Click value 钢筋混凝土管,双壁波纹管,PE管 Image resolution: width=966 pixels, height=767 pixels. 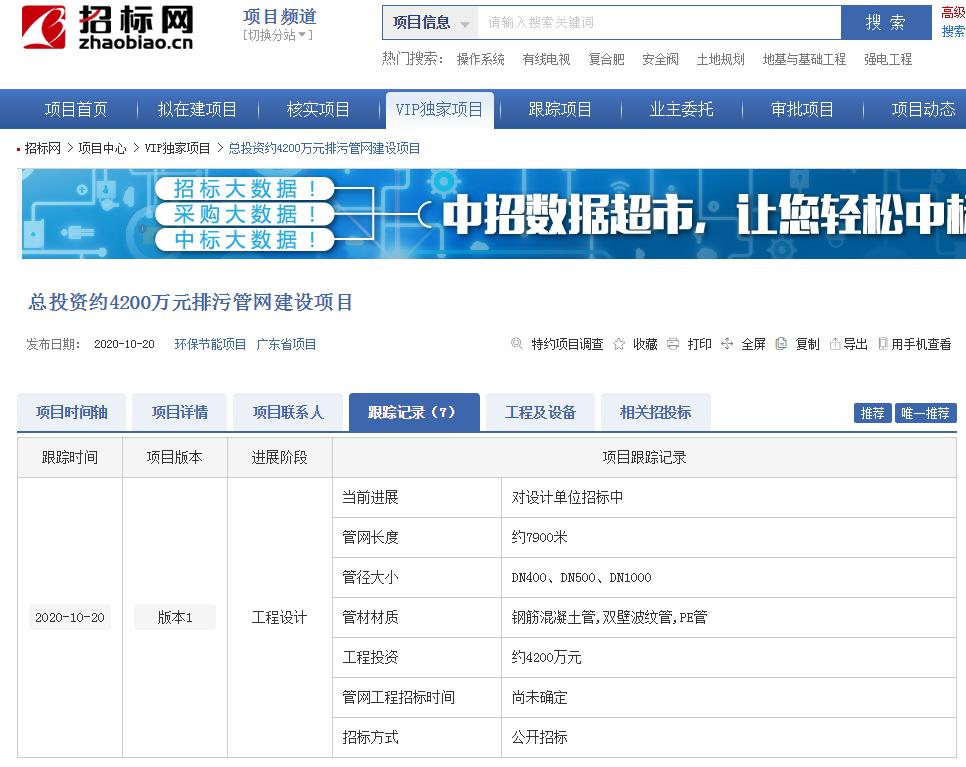[609, 617]
